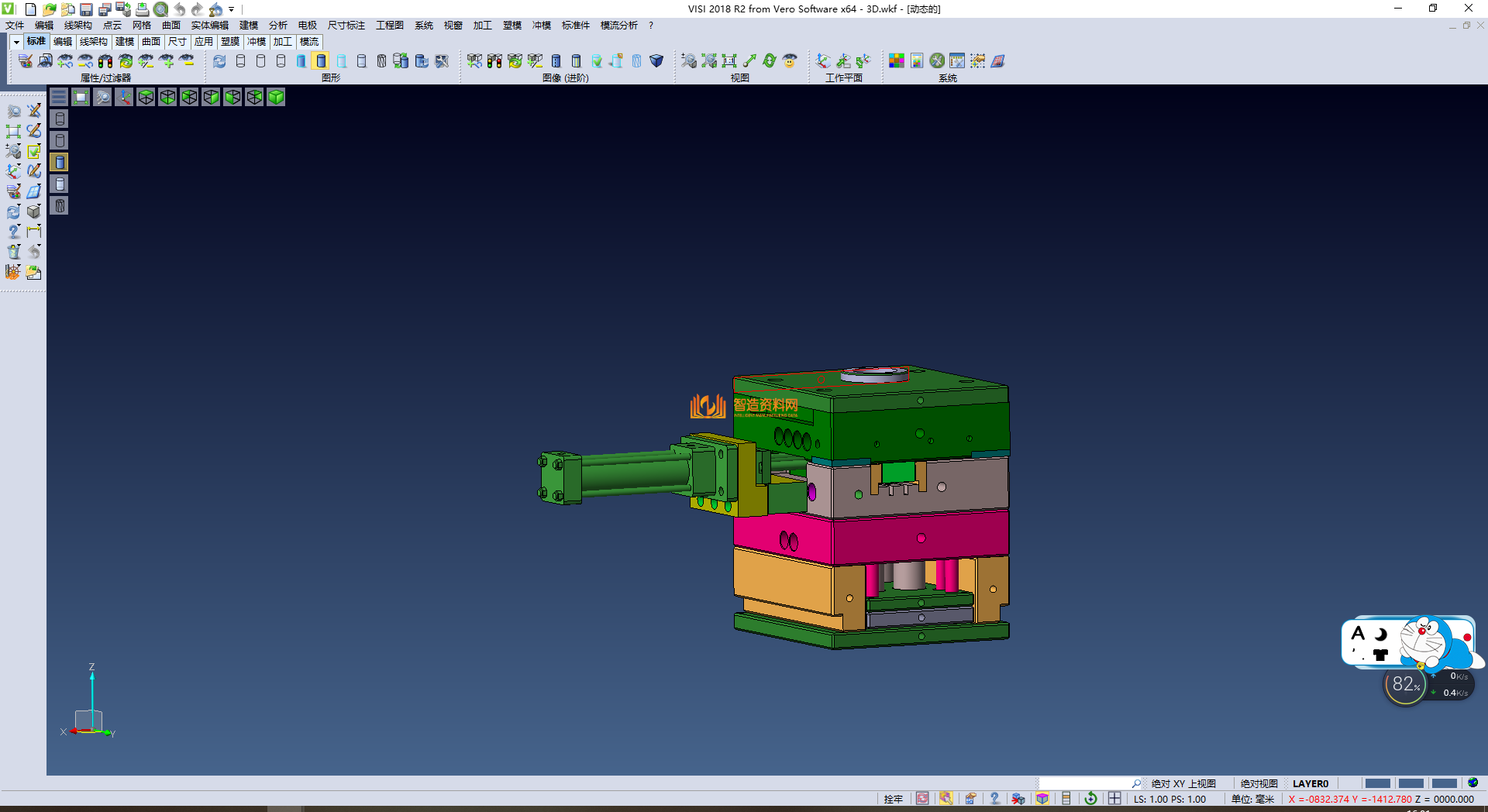Click the 拴牢 button in status bar
Viewport: 1488px width, 812px height.
coord(893,799)
